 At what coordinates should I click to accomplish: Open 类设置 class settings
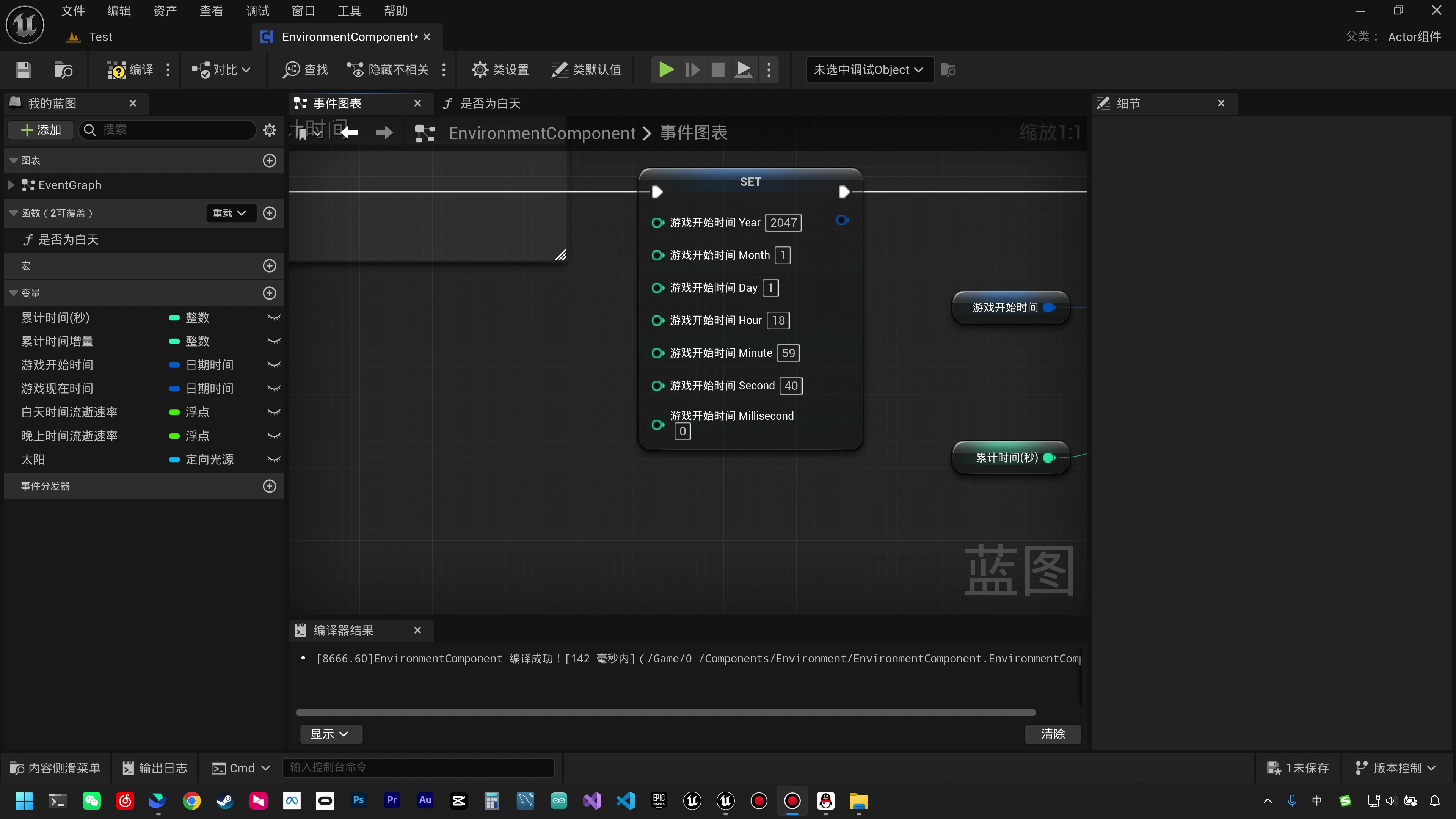point(500,69)
